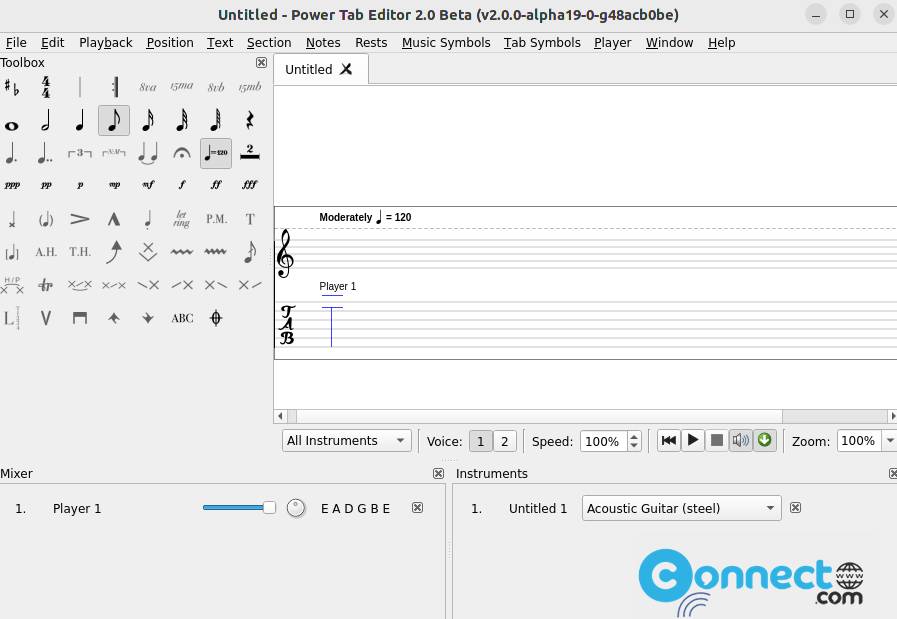This screenshot has height=619, width=897.
Task: Apply tapped harmonic T.H.
Action: point(80,252)
